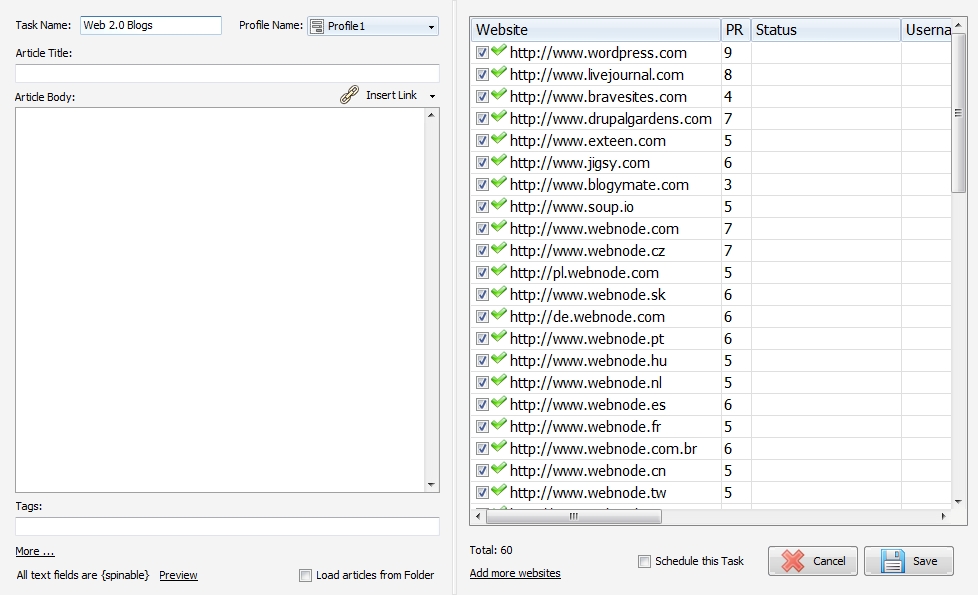978x595 pixels.
Task: Uncheck the jigsy.com checkbox
Action: (x=482, y=163)
